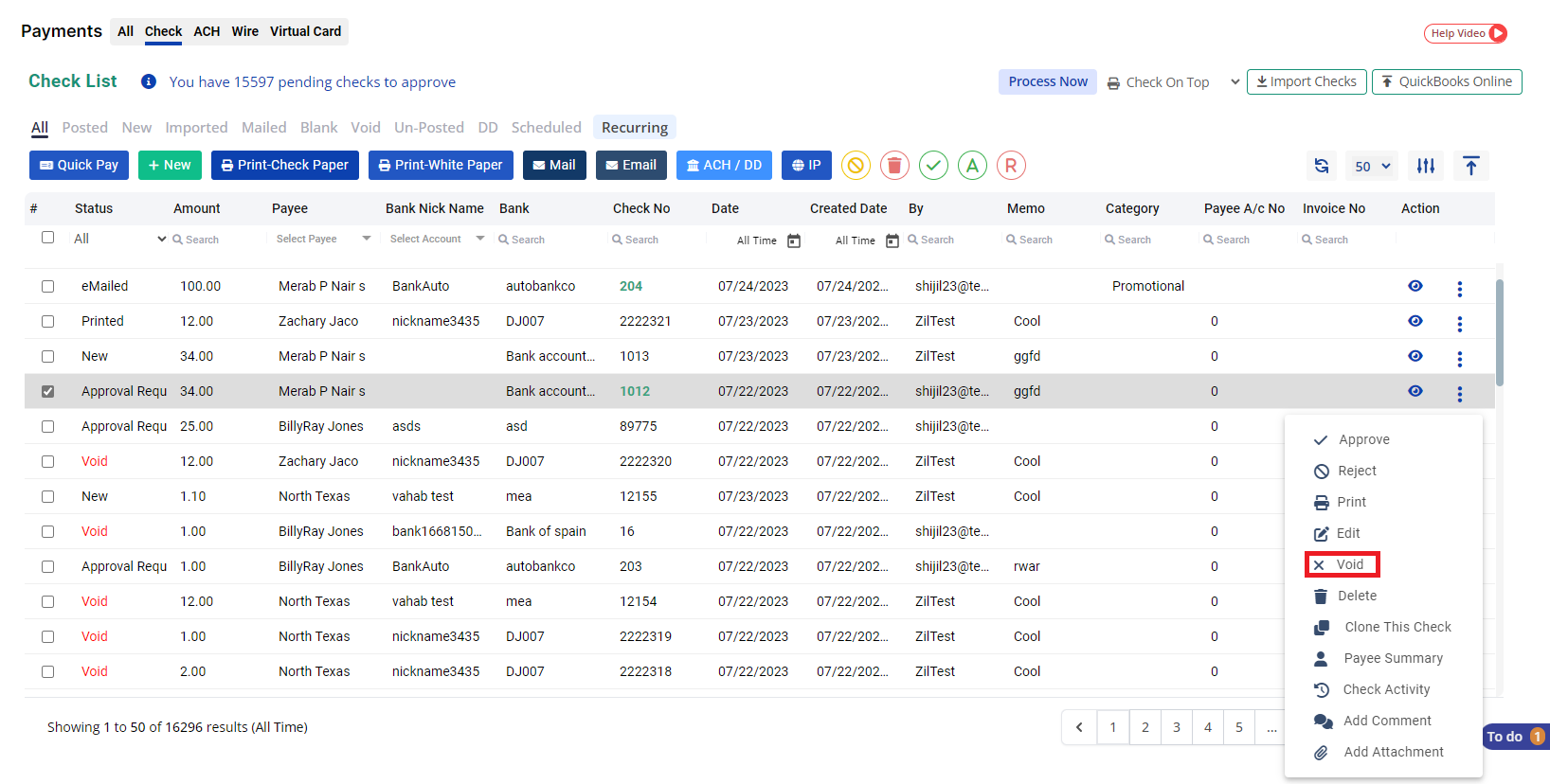Image resolution: width=1550 pixels, height=784 pixels.
Task: Choose Approve in context menu
Action: point(1351,439)
